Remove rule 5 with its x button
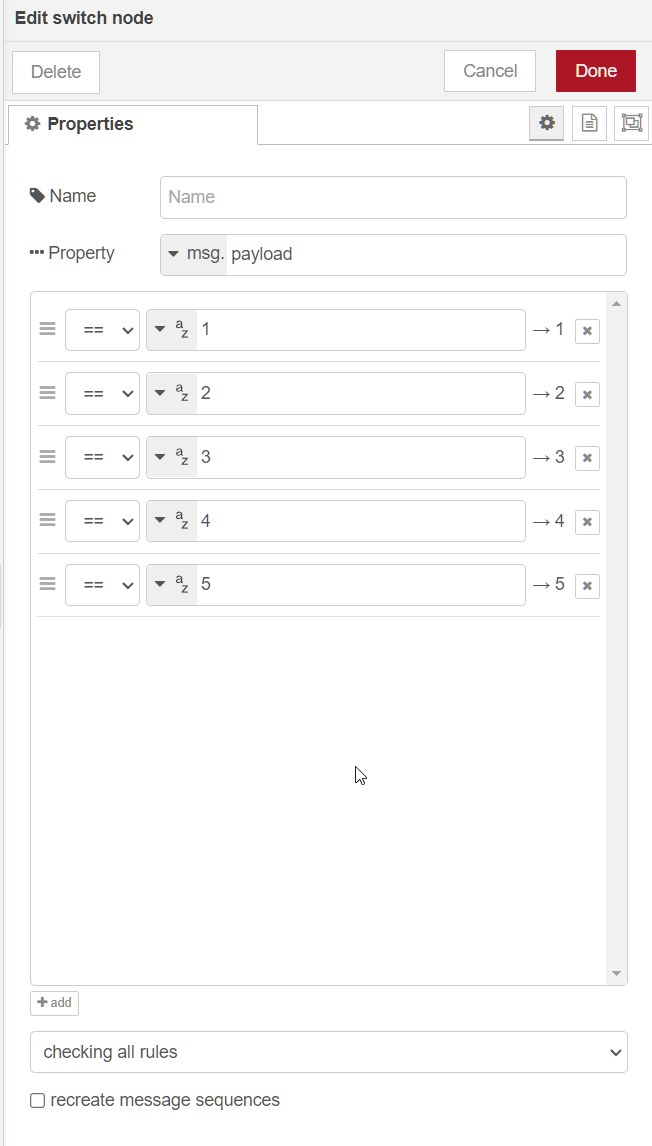 (587, 586)
